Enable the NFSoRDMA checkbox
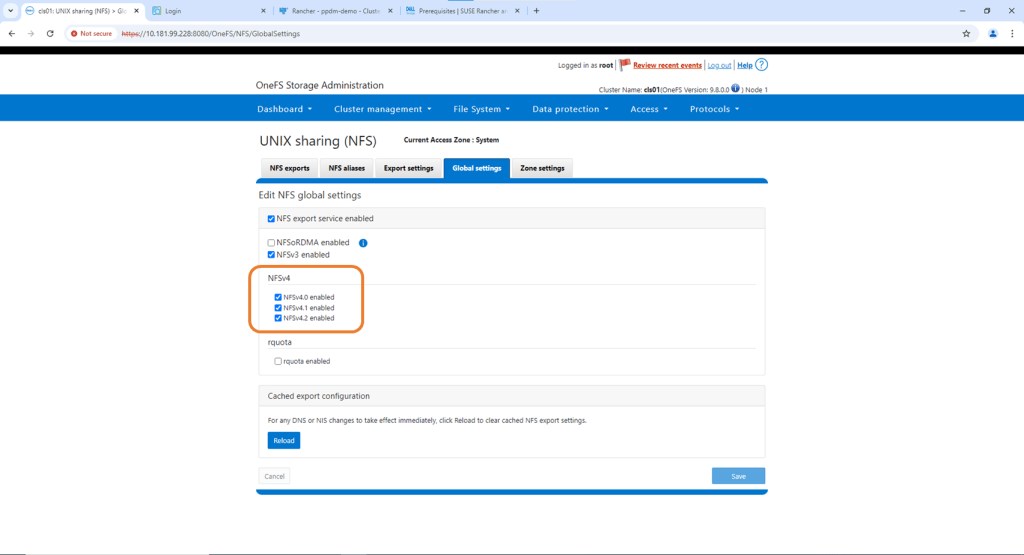 coord(271,243)
